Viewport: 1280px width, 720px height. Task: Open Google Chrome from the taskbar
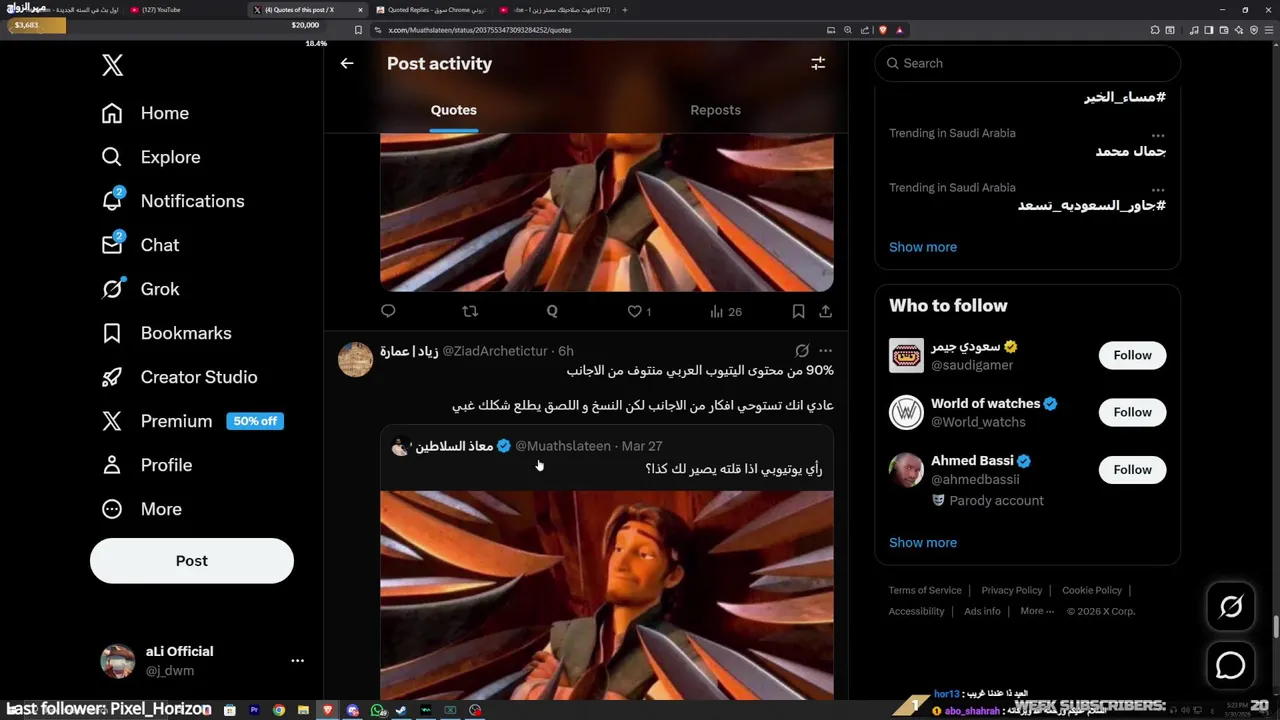[279, 710]
